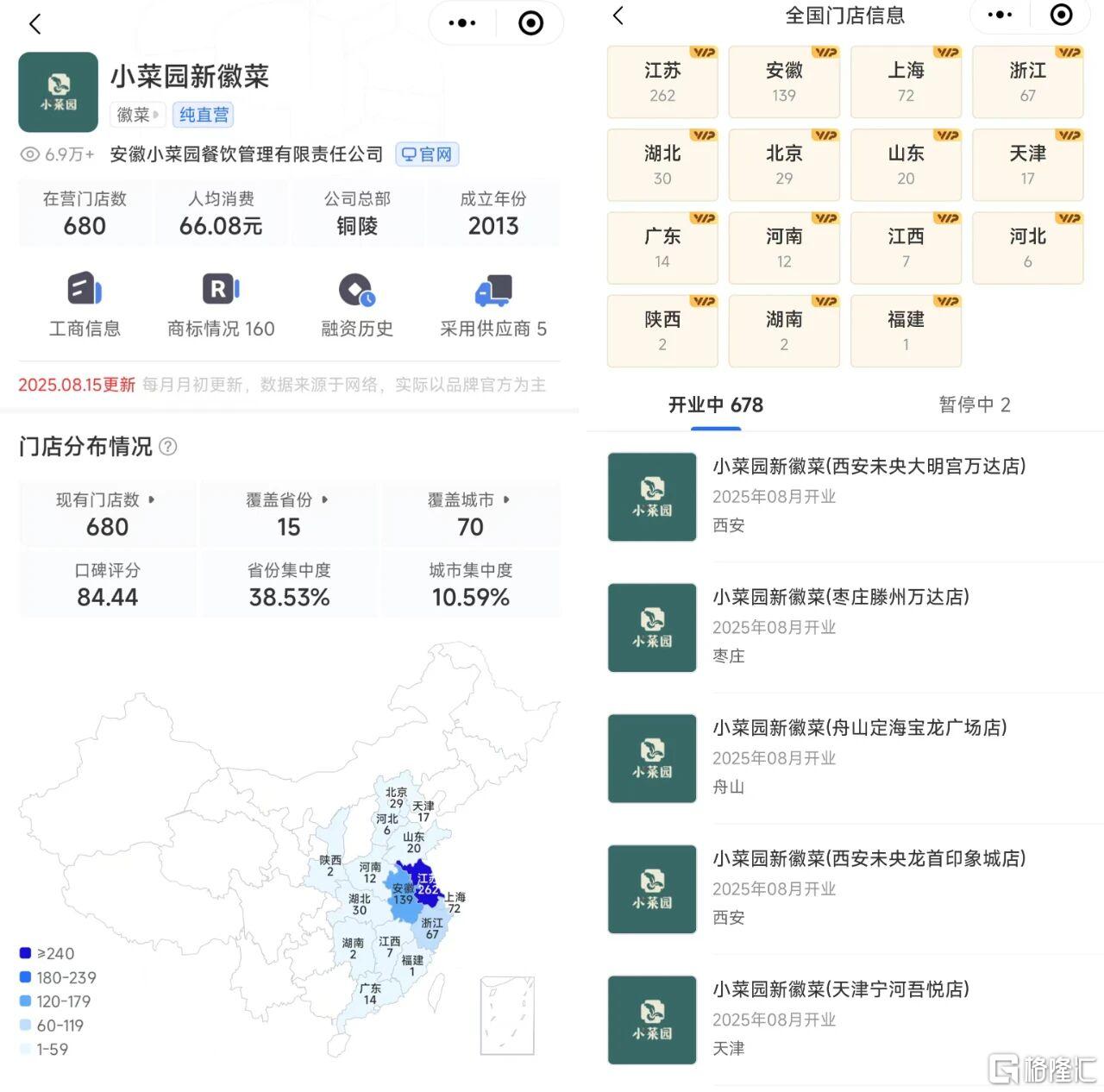Select the 河北 6 province card
Image resolution: width=1104 pixels, height=1092 pixels.
(x=1027, y=248)
